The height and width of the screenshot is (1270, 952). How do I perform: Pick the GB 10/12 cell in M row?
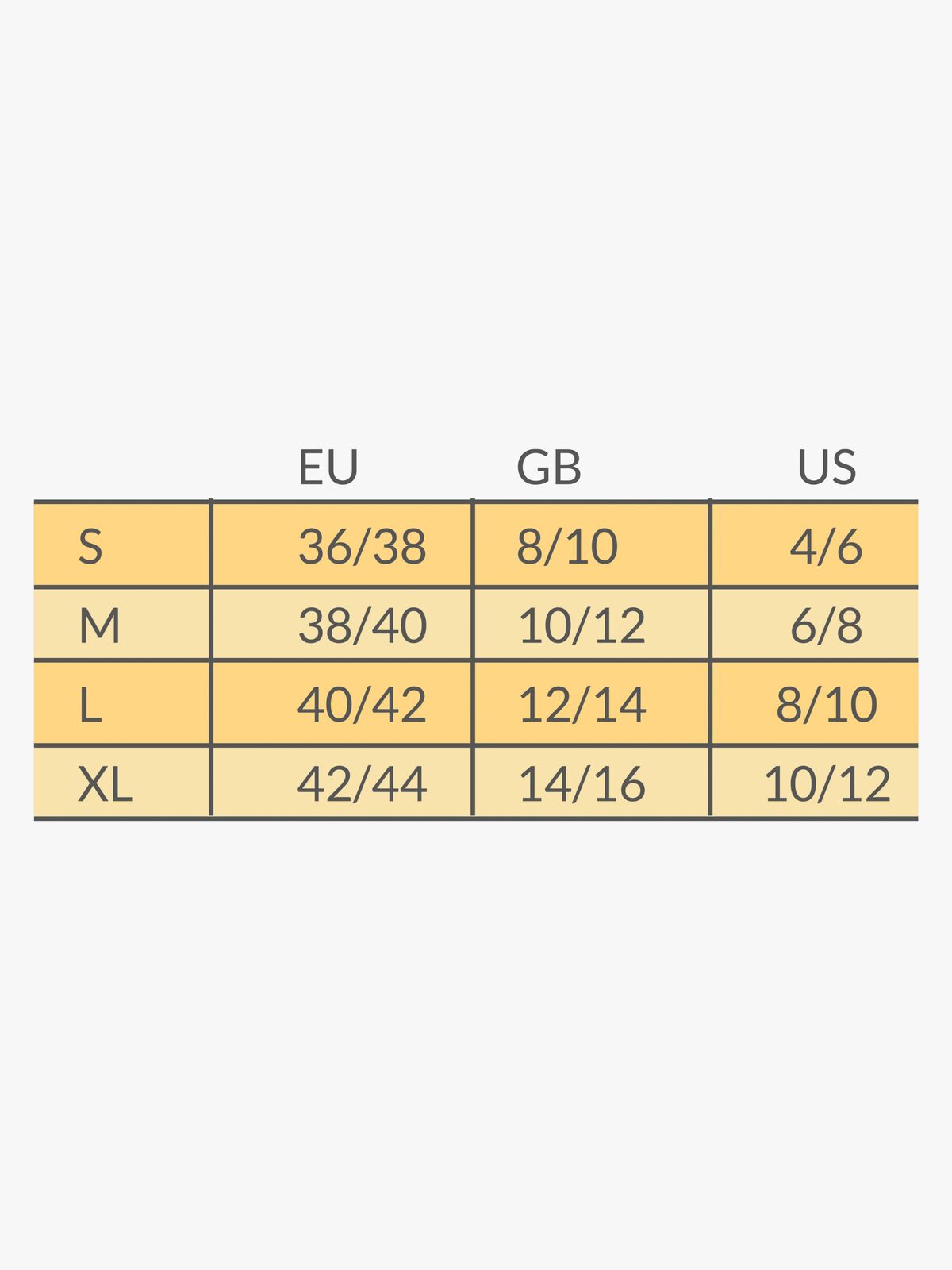point(582,625)
